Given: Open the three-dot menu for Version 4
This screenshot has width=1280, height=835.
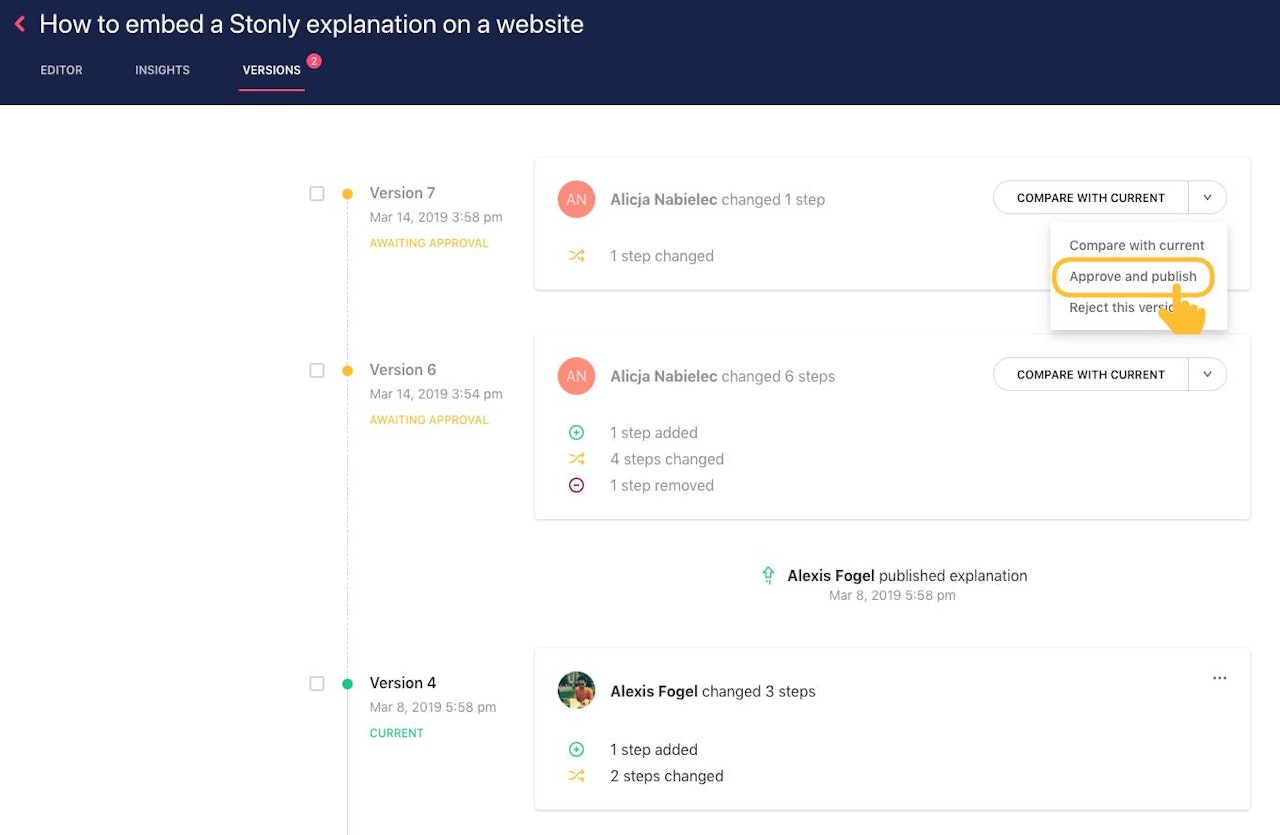Looking at the screenshot, I should pos(1219,678).
